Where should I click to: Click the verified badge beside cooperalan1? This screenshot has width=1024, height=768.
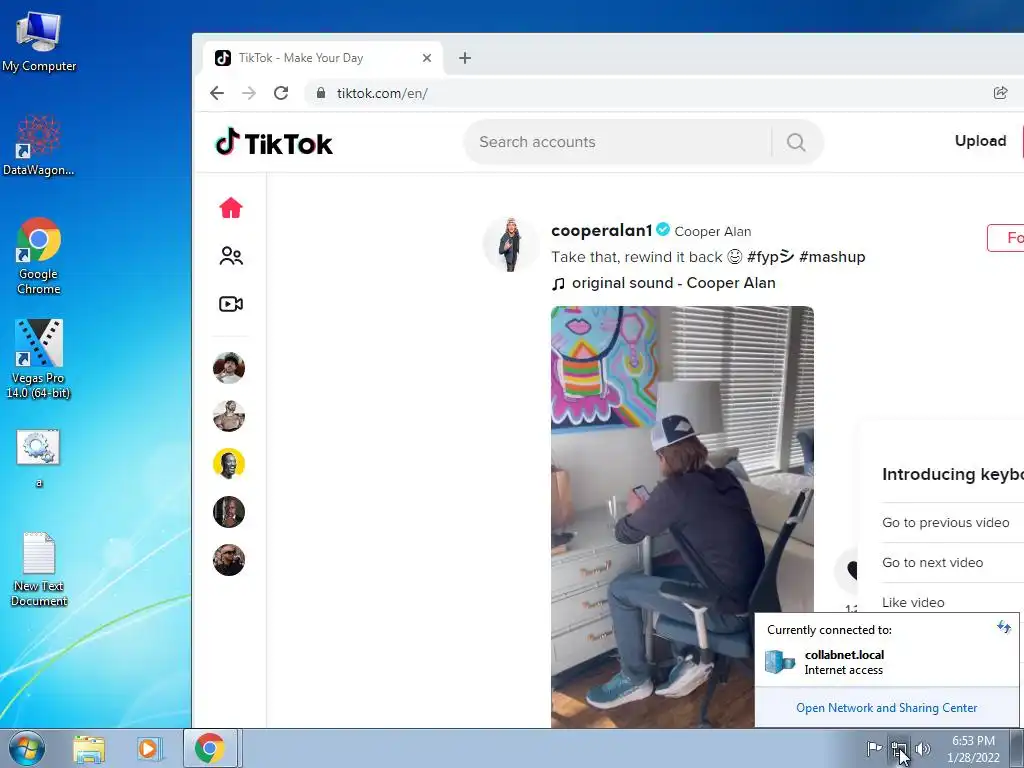pos(663,230)
